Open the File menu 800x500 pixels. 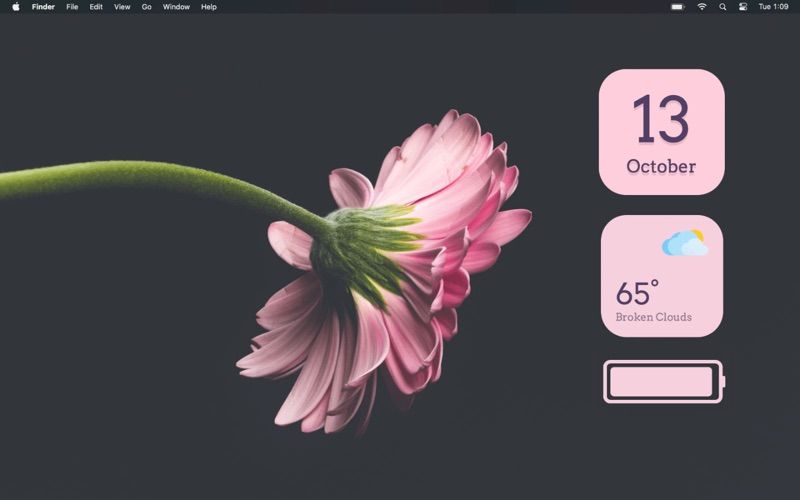coord(72,7)
